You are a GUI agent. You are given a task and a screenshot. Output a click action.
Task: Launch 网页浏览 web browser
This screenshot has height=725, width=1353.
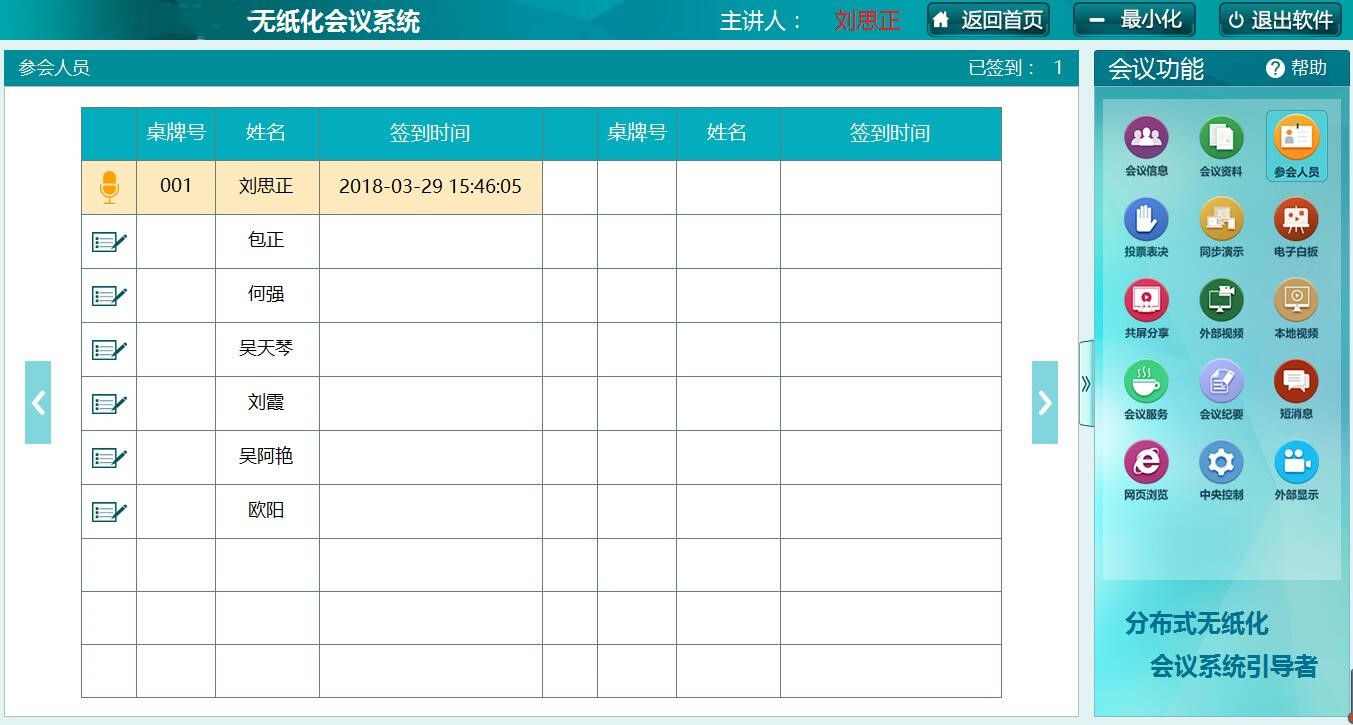click(x=1146, y=463)
